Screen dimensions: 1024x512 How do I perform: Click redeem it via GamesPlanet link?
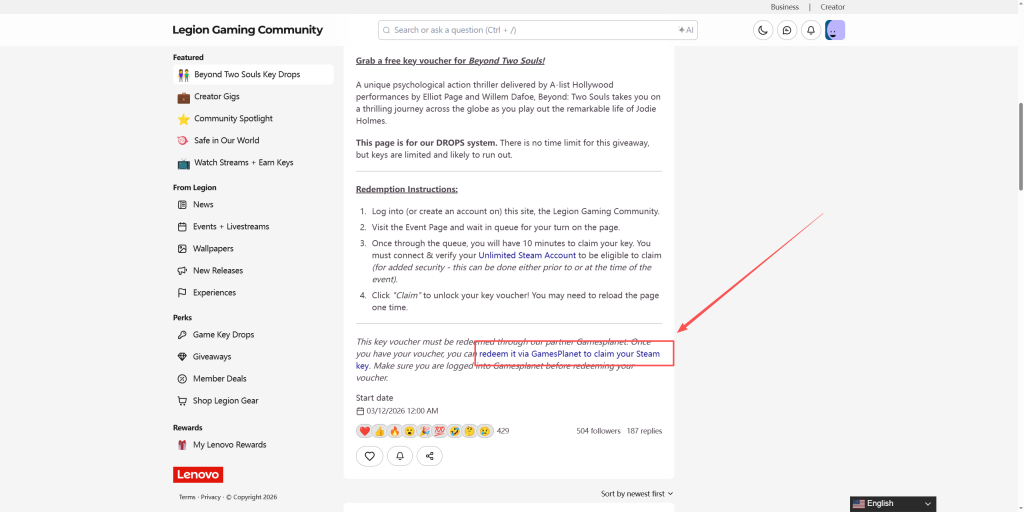pos(569,354)
